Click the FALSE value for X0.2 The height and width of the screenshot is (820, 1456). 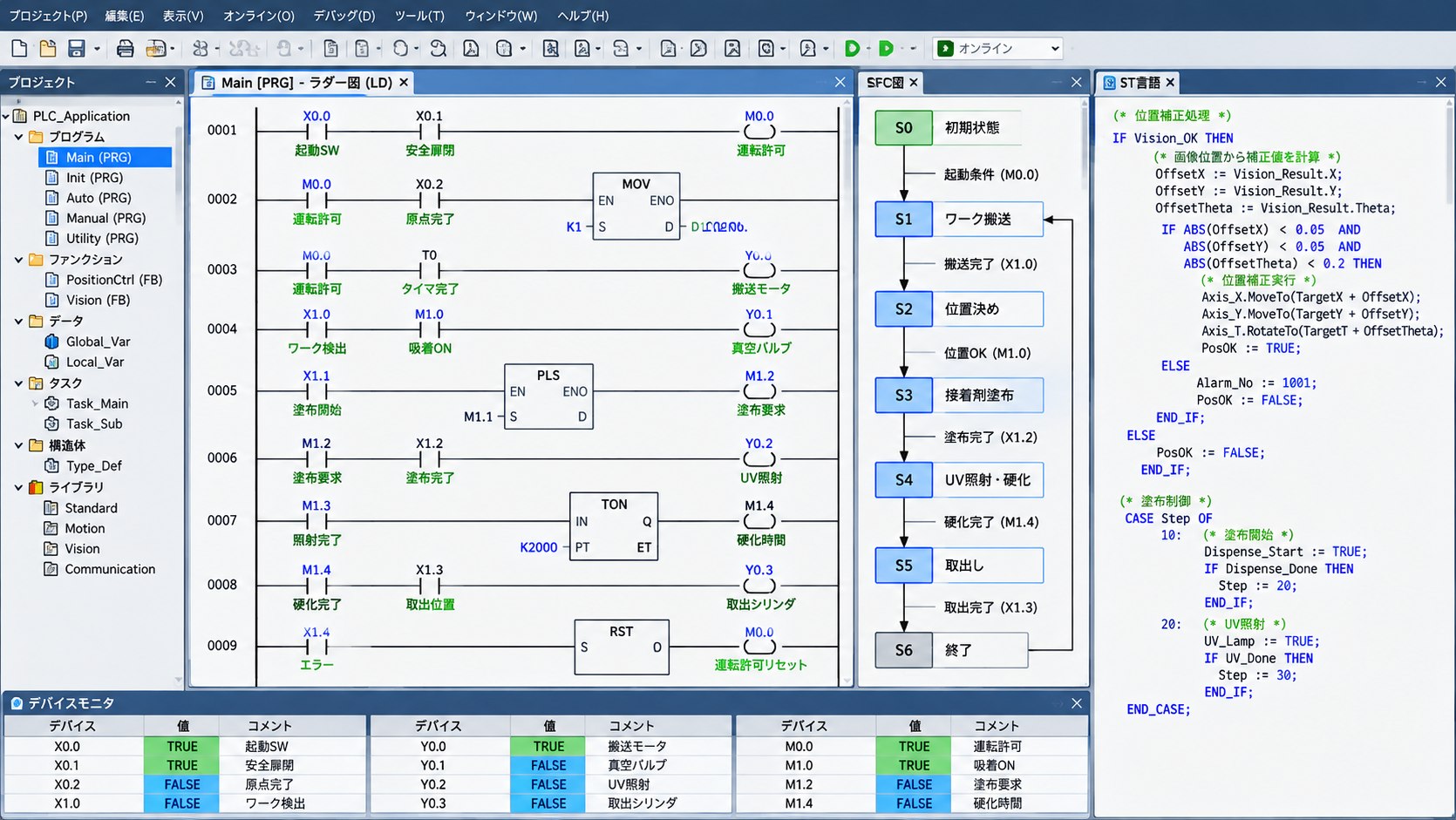coord(182,784)
